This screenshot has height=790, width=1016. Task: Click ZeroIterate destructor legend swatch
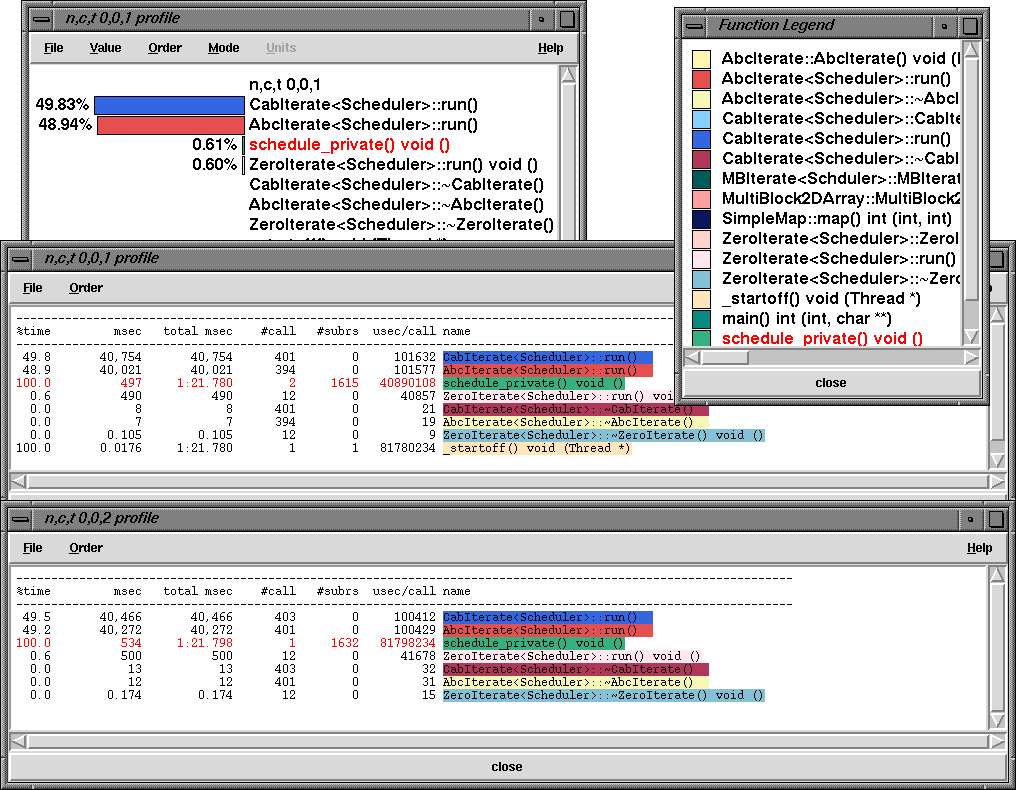[701, 279]
